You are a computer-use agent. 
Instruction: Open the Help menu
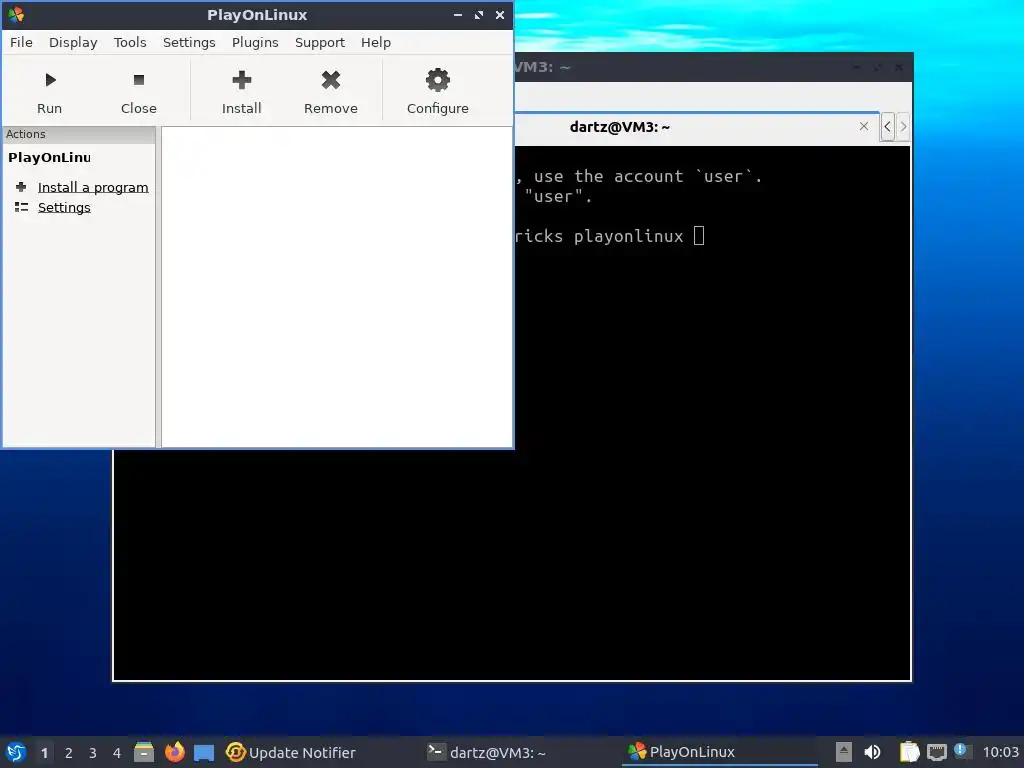click(x=376, y=42)
